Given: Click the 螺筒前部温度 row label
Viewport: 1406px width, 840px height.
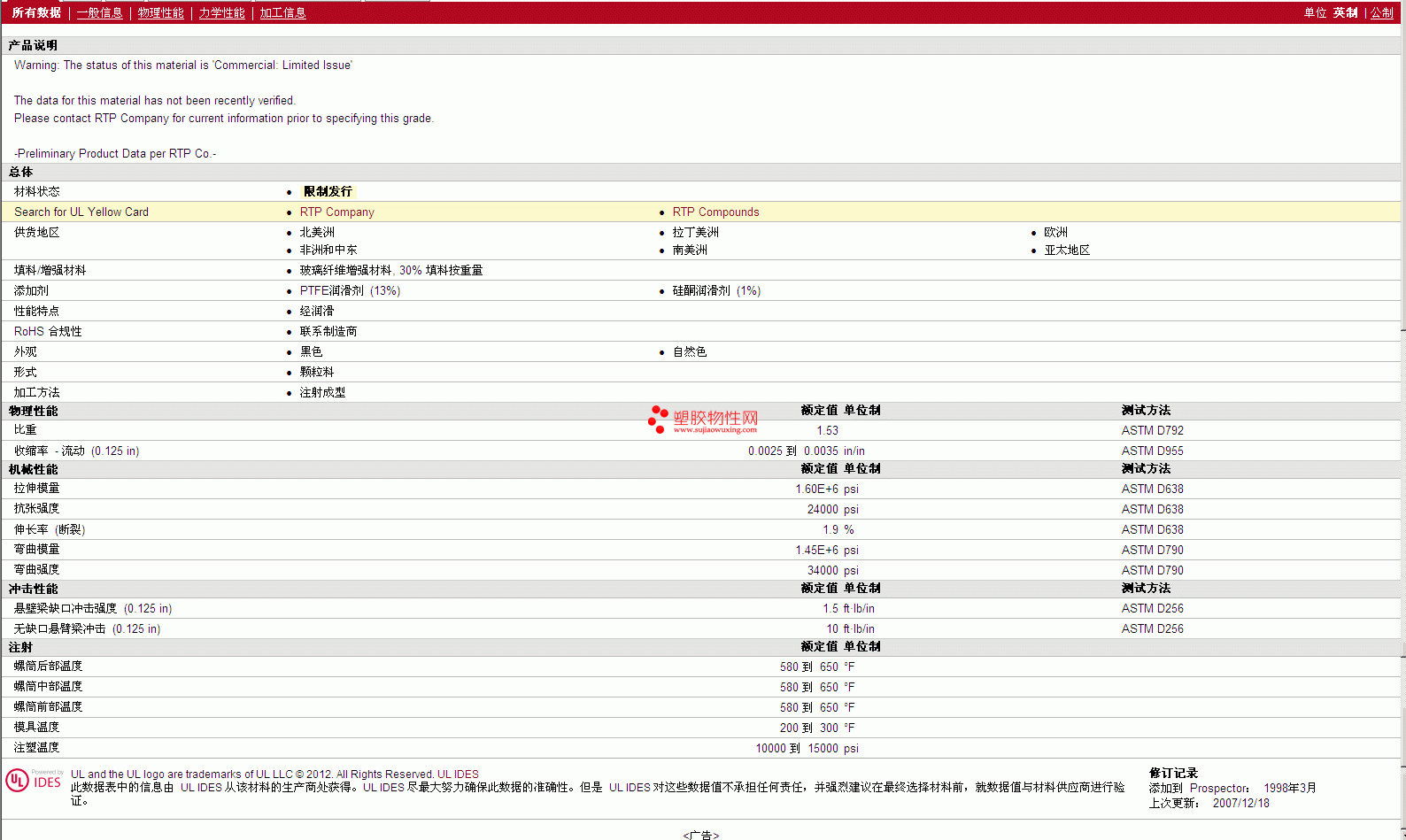Looking at the screenshot, I should [x=48, y=706].
